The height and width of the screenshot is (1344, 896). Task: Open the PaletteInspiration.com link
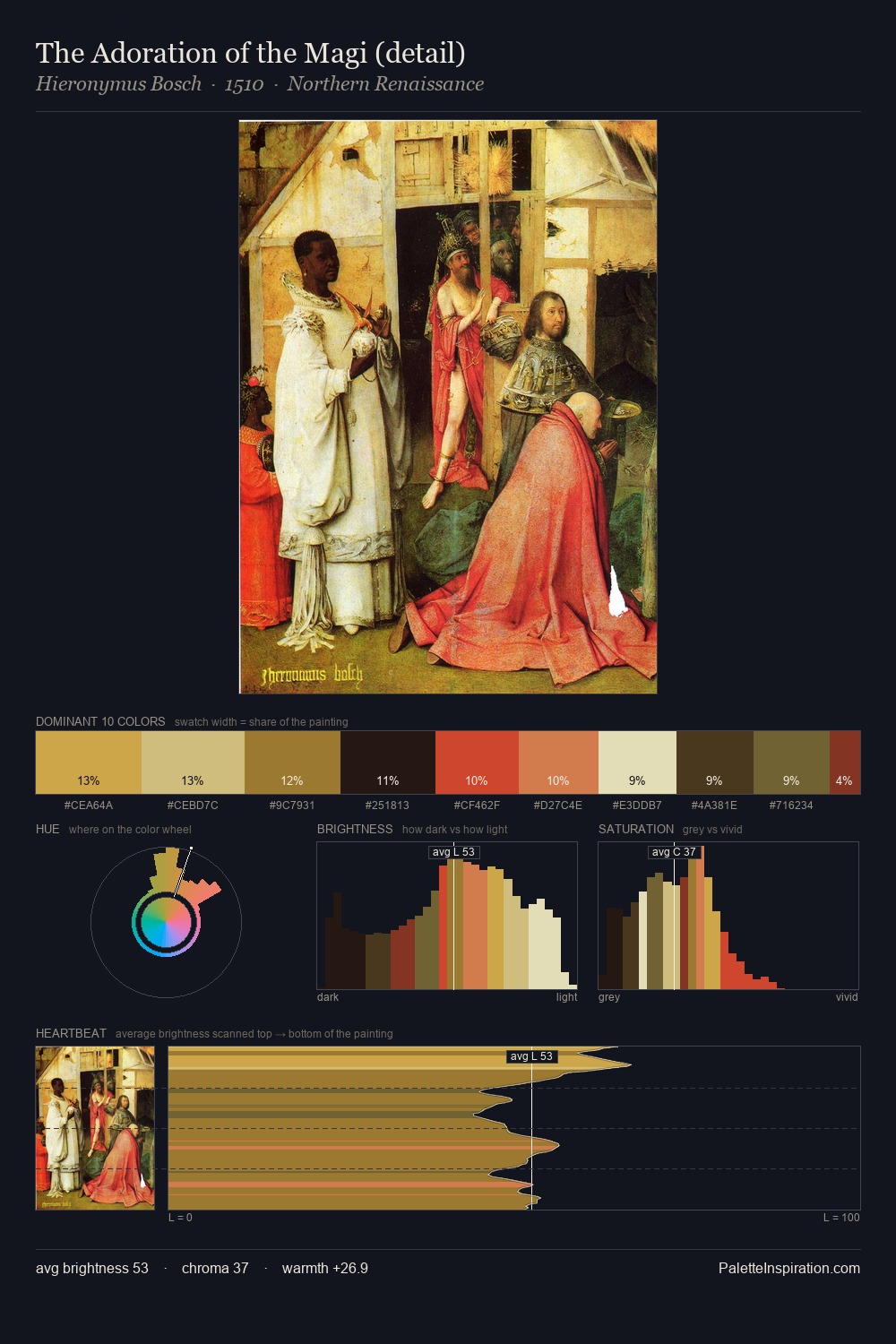(x=789, y=1268)
